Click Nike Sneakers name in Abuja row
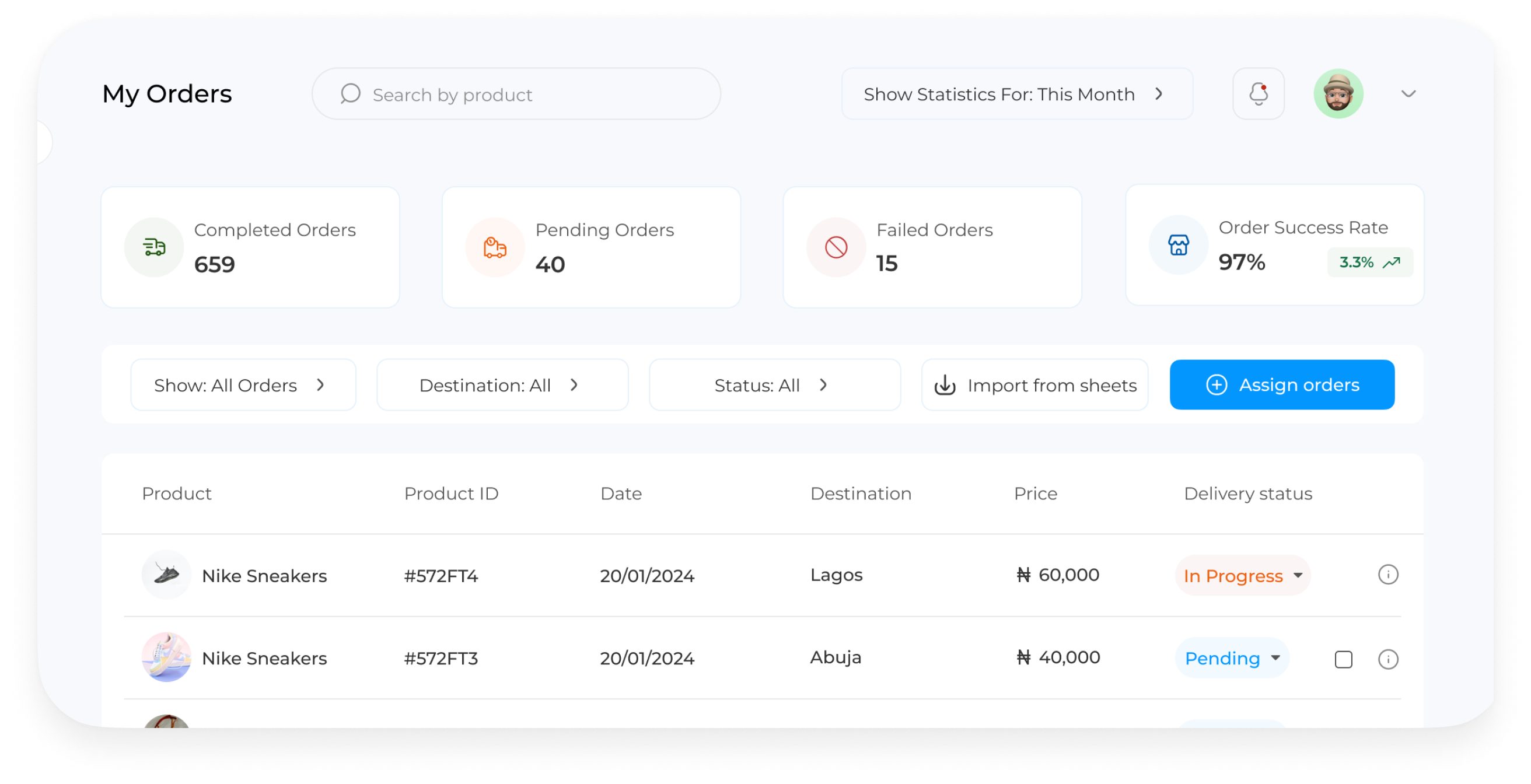This screenshot has width=1531, height=784. pyautogui.click(x=264, y=658)
